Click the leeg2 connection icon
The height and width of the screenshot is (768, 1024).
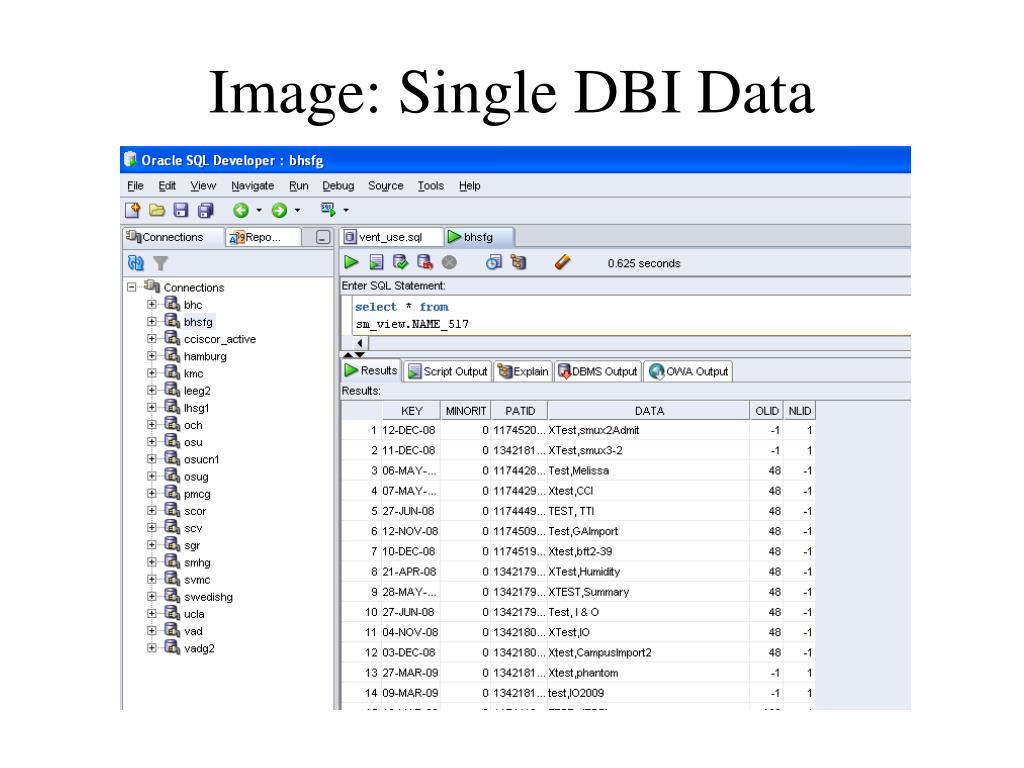[x=172, y=390]
